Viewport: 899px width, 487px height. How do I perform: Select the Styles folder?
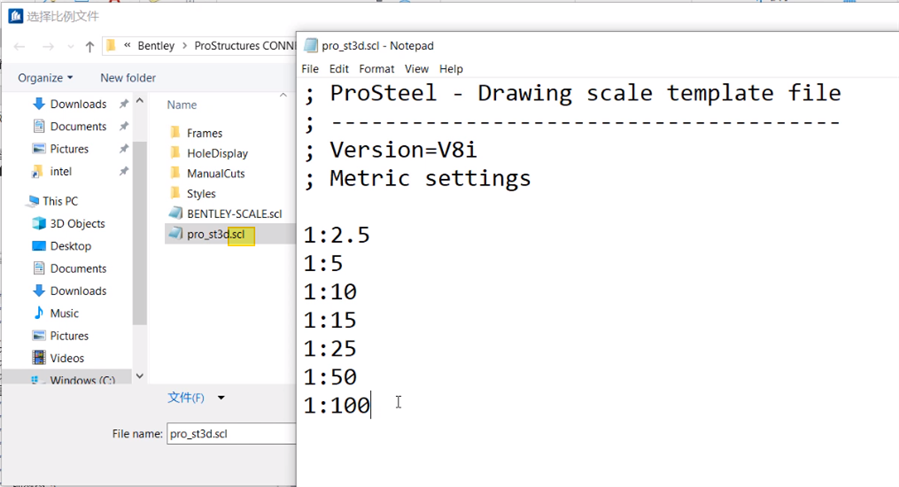pyautogui.click(x=201, y=193)
